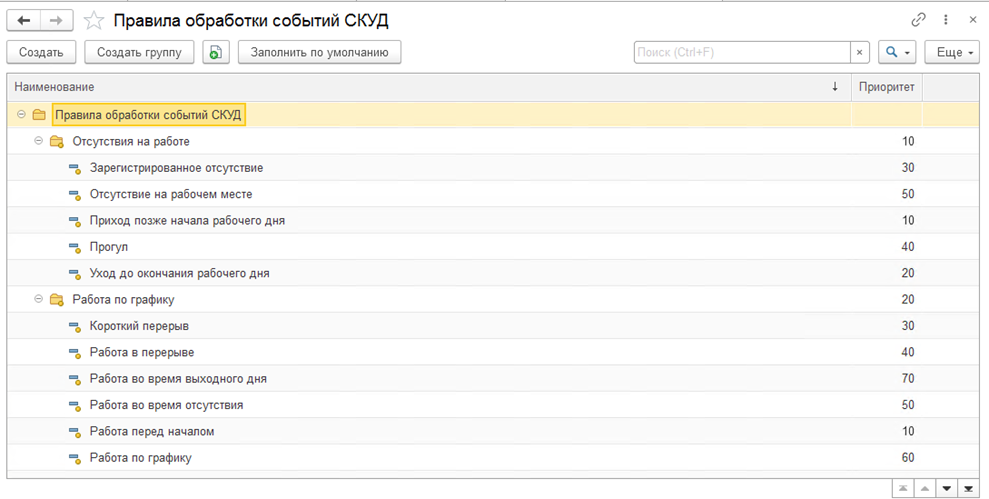
Task: Clear the search field with X
Action: pyautogui.click(x=860, y=52)
